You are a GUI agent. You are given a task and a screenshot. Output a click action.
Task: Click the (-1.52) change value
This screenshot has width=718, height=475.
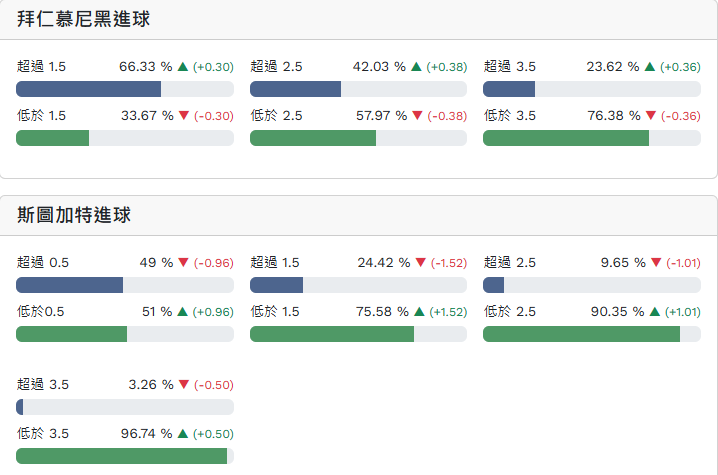click(x=449, y=263)
